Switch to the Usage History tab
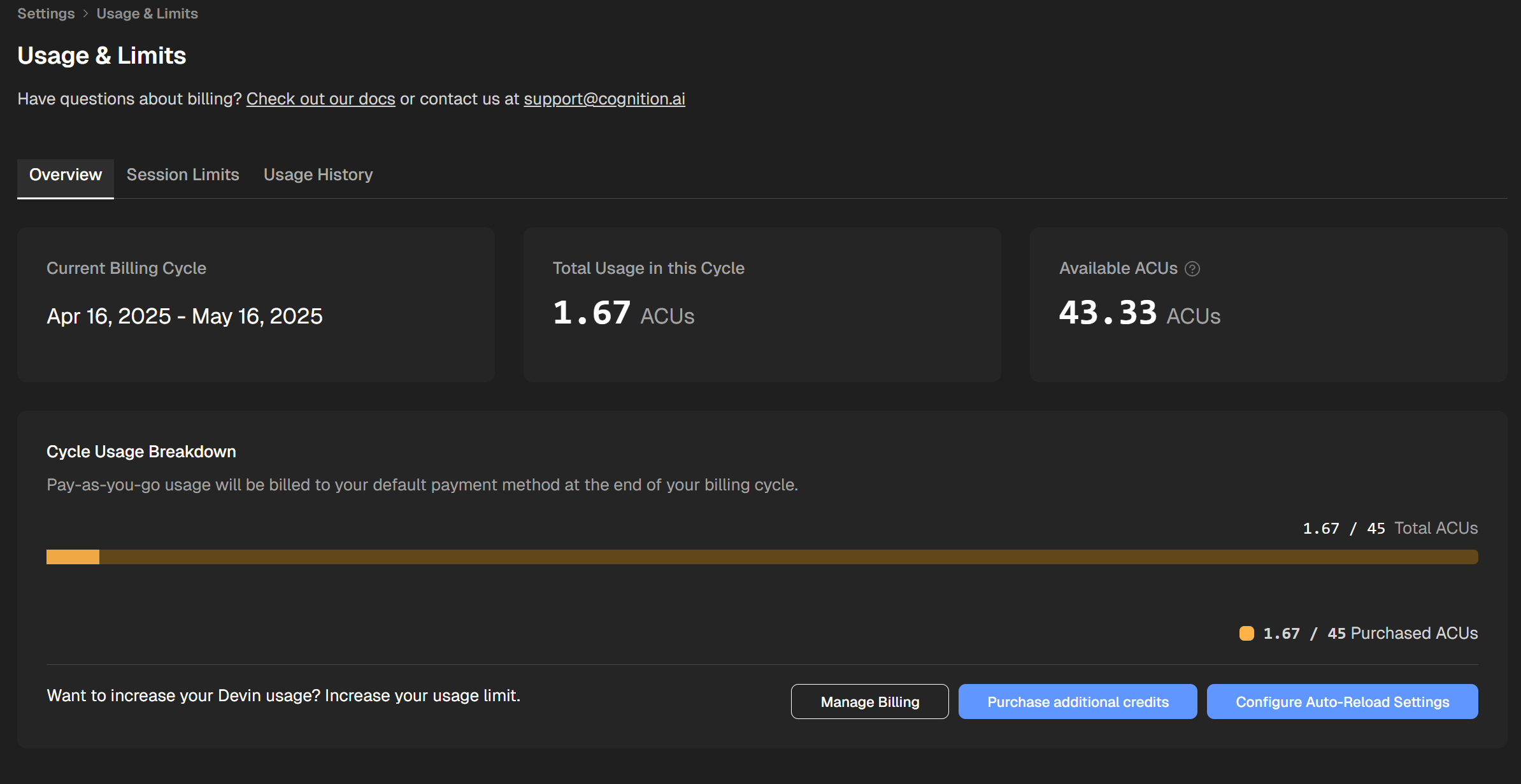This screenshot has height=784, width=1521. tap(318, 175)
